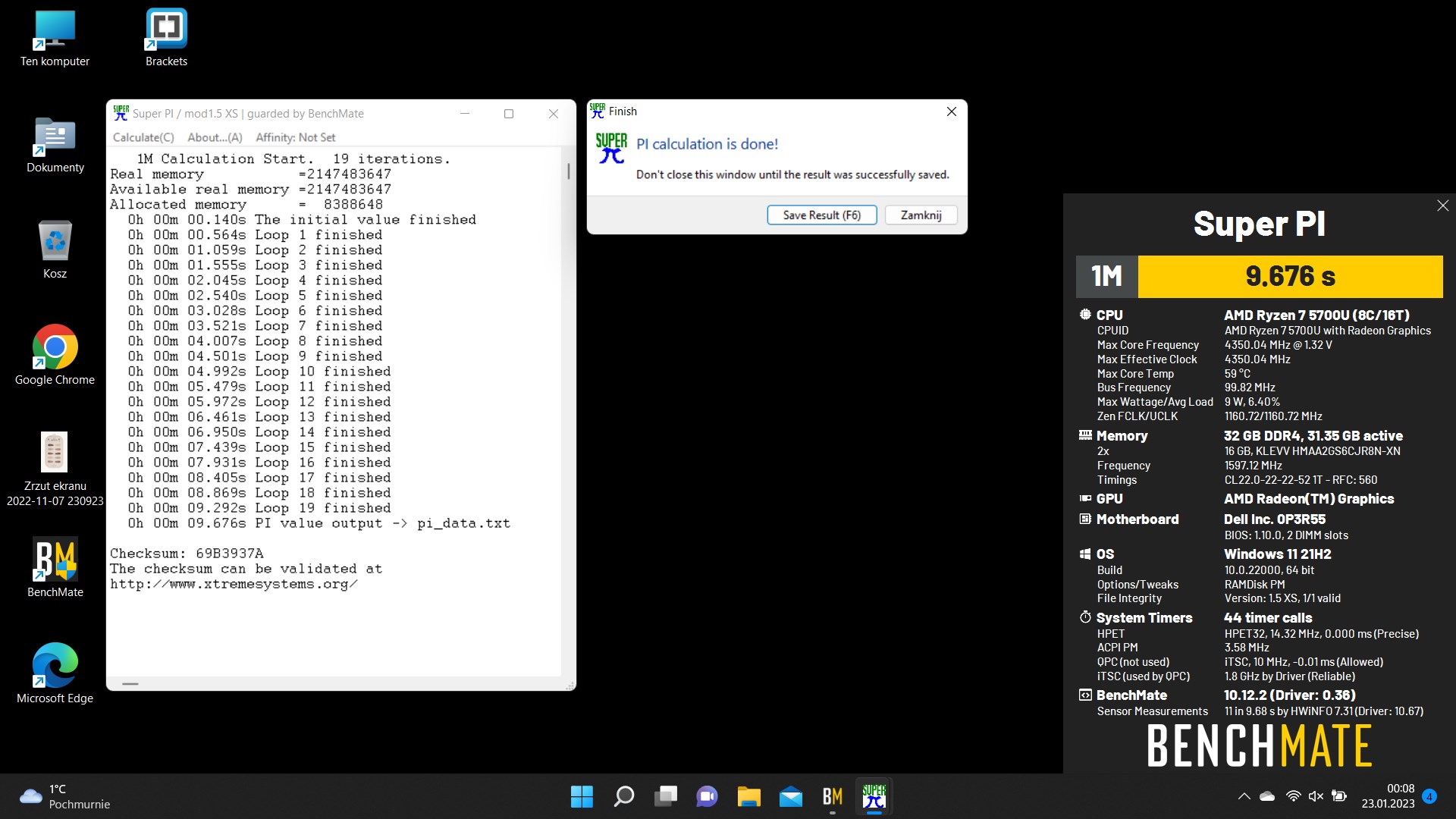
Task: Click the Zamknij button
Action: pyautogui.click(x=921, y=215)
